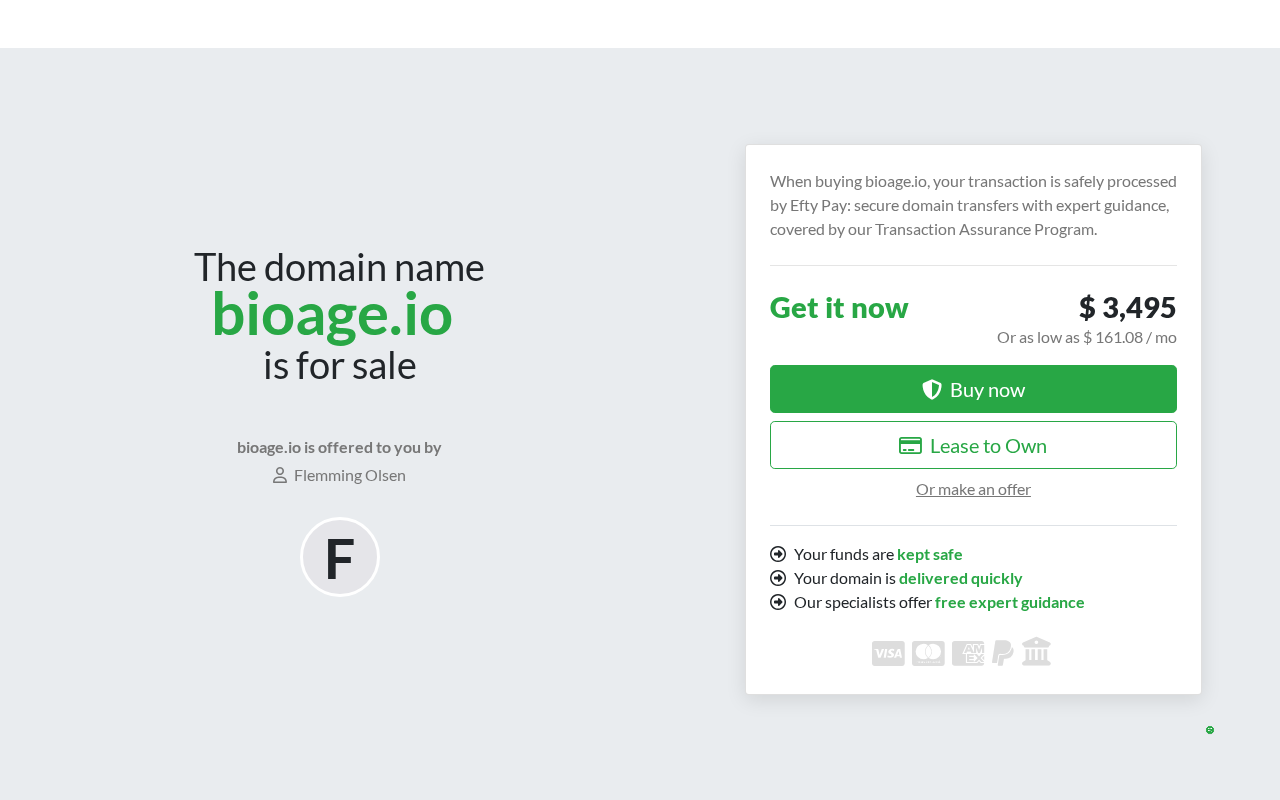Open the small green widget icon at bottom right
The width and height of the screenshot is (1280, 800).
pyautogui.click(x=1210, y=730)
